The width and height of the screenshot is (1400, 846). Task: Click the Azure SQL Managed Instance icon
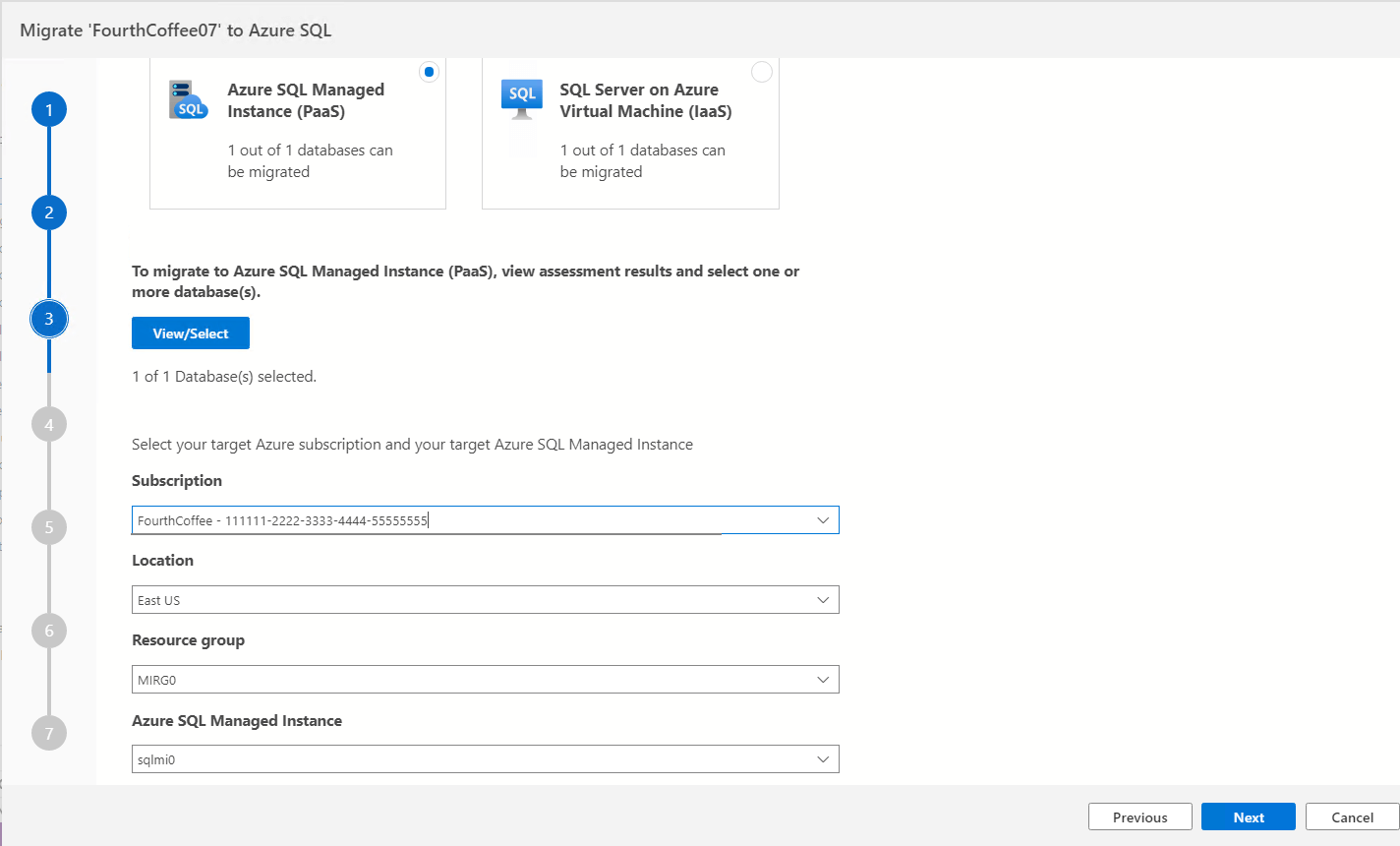pyautogui.click(x=188, y=100)
